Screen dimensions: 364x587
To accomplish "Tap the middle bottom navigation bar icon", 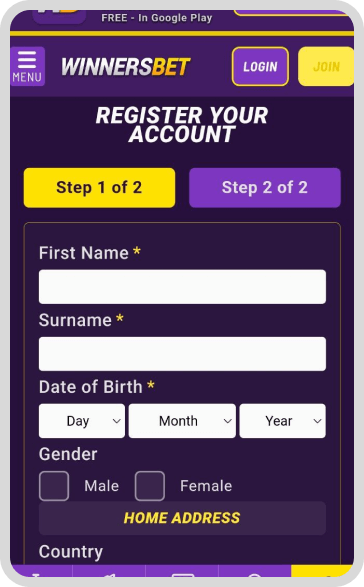I will 182,571.
